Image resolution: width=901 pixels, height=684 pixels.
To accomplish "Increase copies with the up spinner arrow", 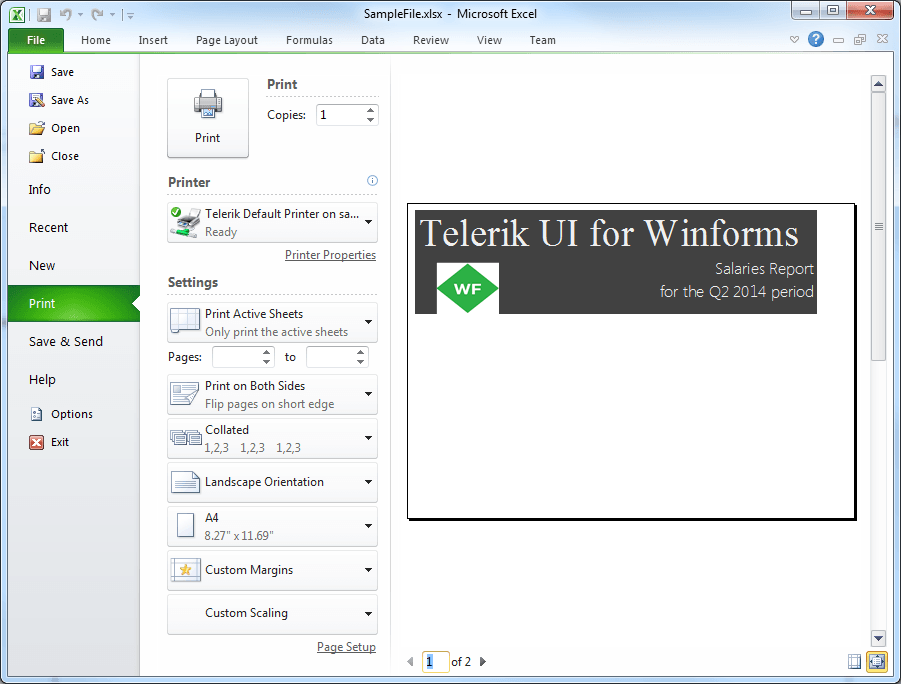I will (371, 110).
